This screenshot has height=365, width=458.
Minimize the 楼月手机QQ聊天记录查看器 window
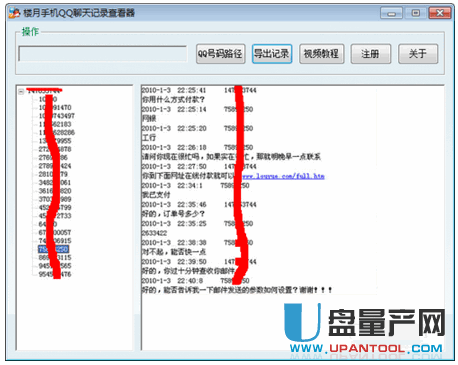coord(391,13)
